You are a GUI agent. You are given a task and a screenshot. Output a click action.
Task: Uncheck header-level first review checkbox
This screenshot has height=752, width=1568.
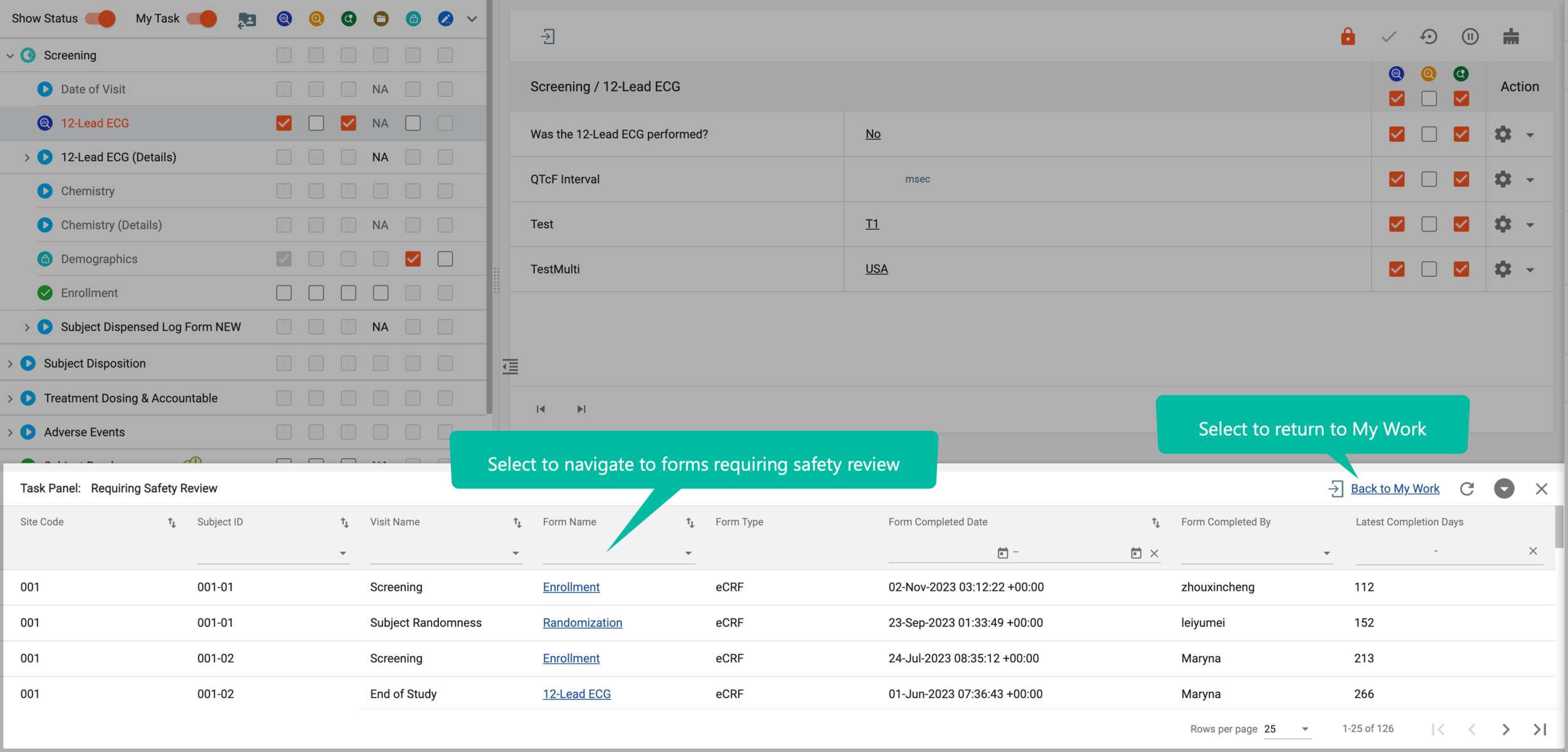coord(1397,98)
